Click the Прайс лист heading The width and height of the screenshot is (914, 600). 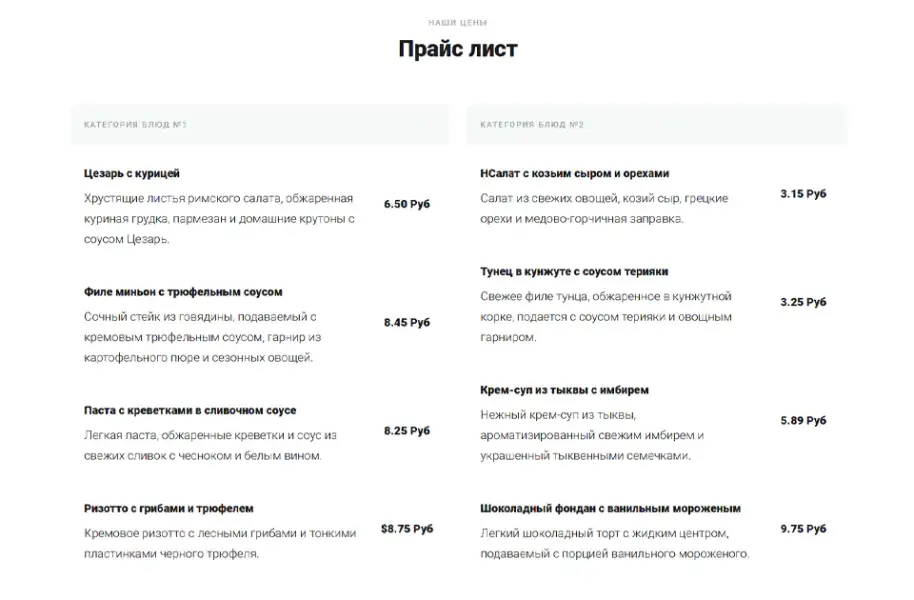457,48
